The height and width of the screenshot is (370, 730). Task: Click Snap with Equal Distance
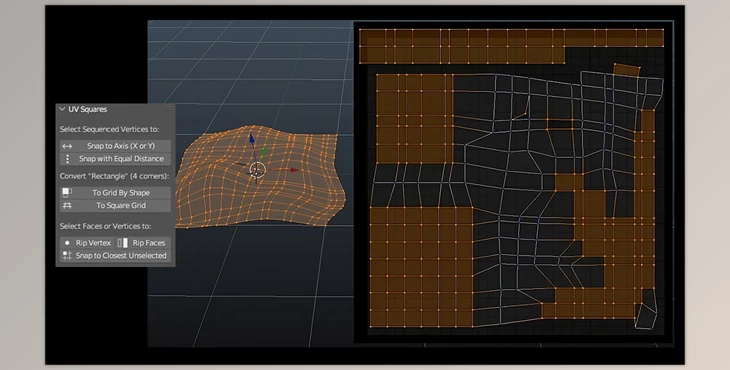(115, 159)
